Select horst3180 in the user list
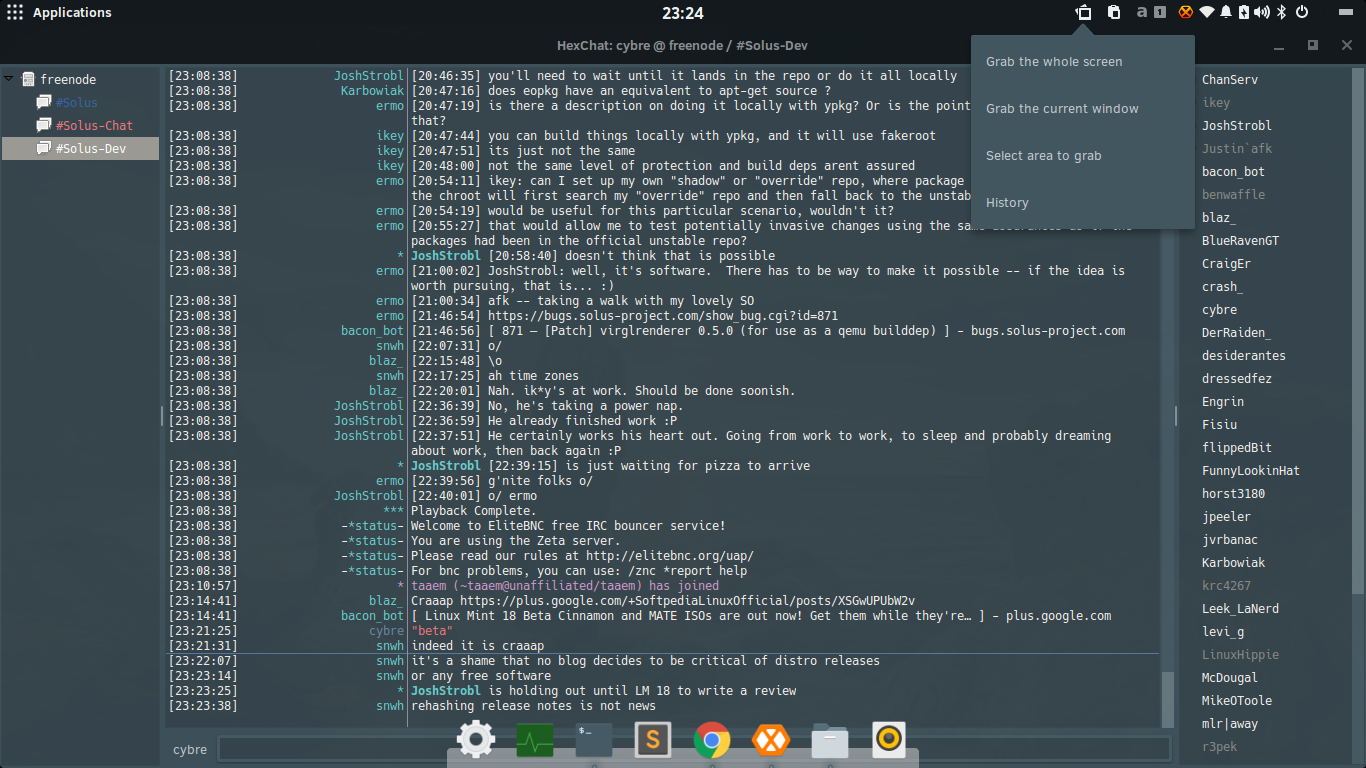 point(1233,493)
